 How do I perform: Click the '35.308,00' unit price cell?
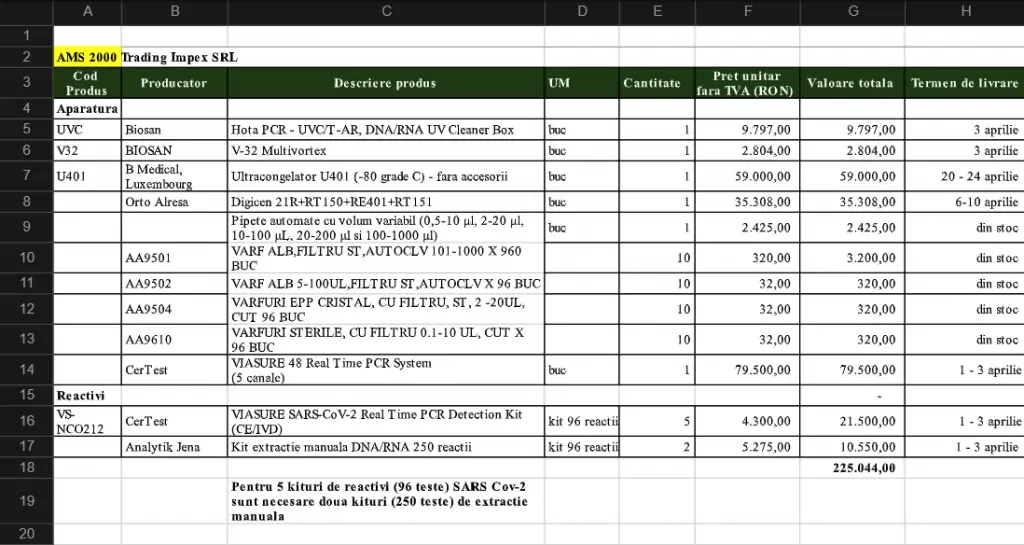748,202
